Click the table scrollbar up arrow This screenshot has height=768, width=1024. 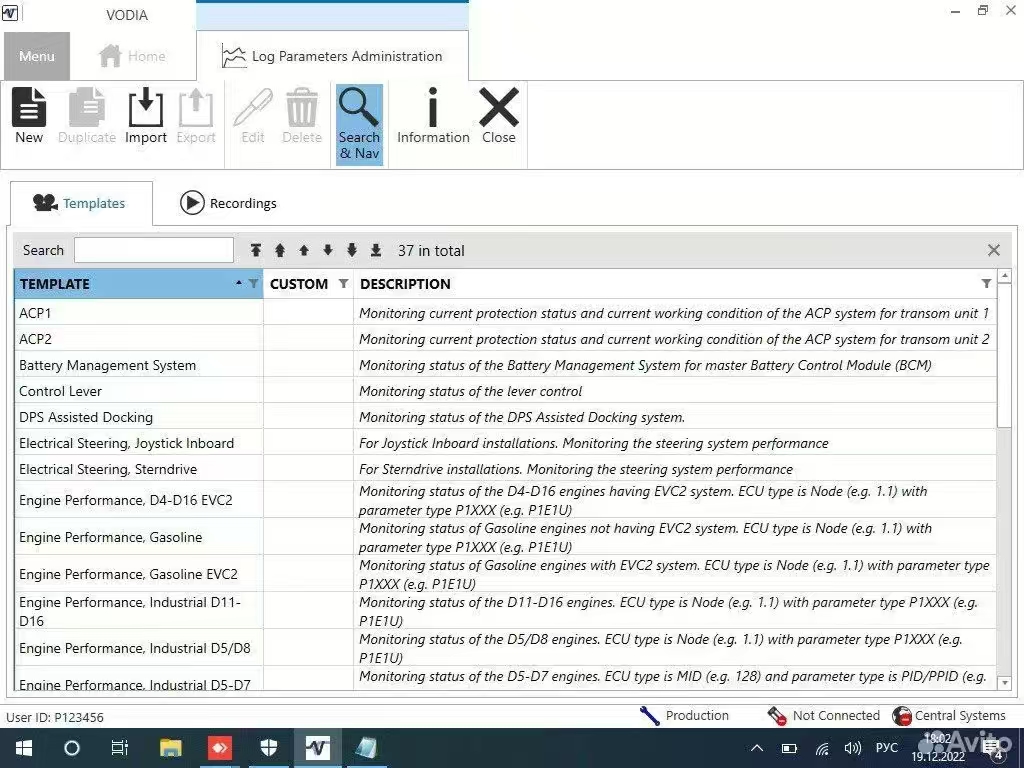[x=1005, y=276]
